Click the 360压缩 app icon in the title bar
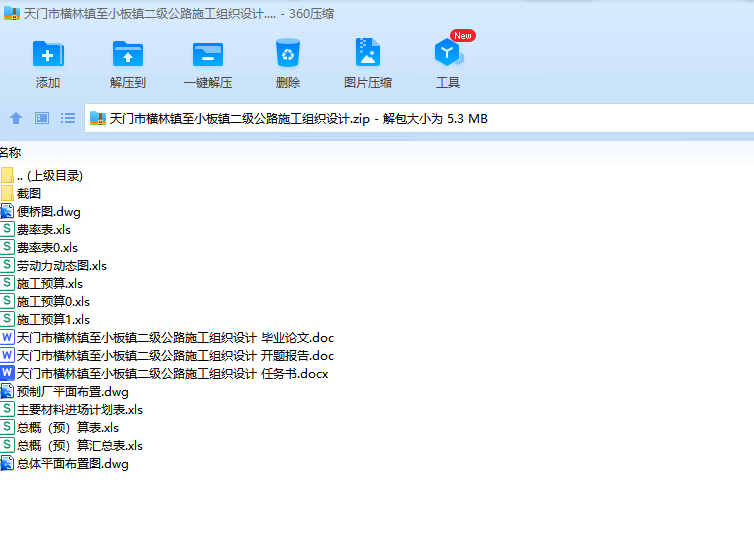 [12, 13]
